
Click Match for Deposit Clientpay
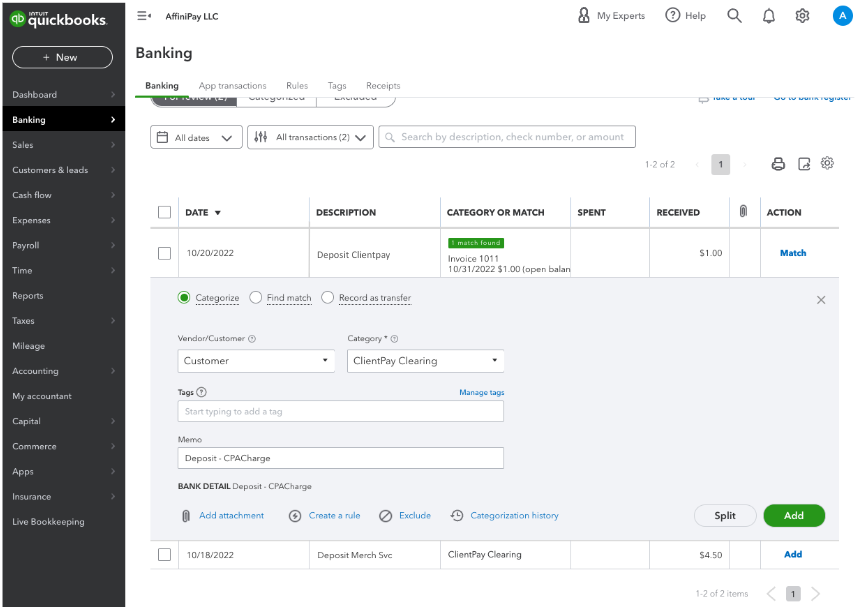tap(793, 253)
